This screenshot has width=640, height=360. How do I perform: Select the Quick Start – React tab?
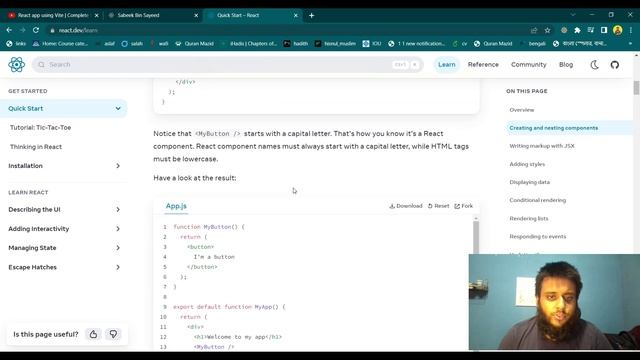pos(252,15)
